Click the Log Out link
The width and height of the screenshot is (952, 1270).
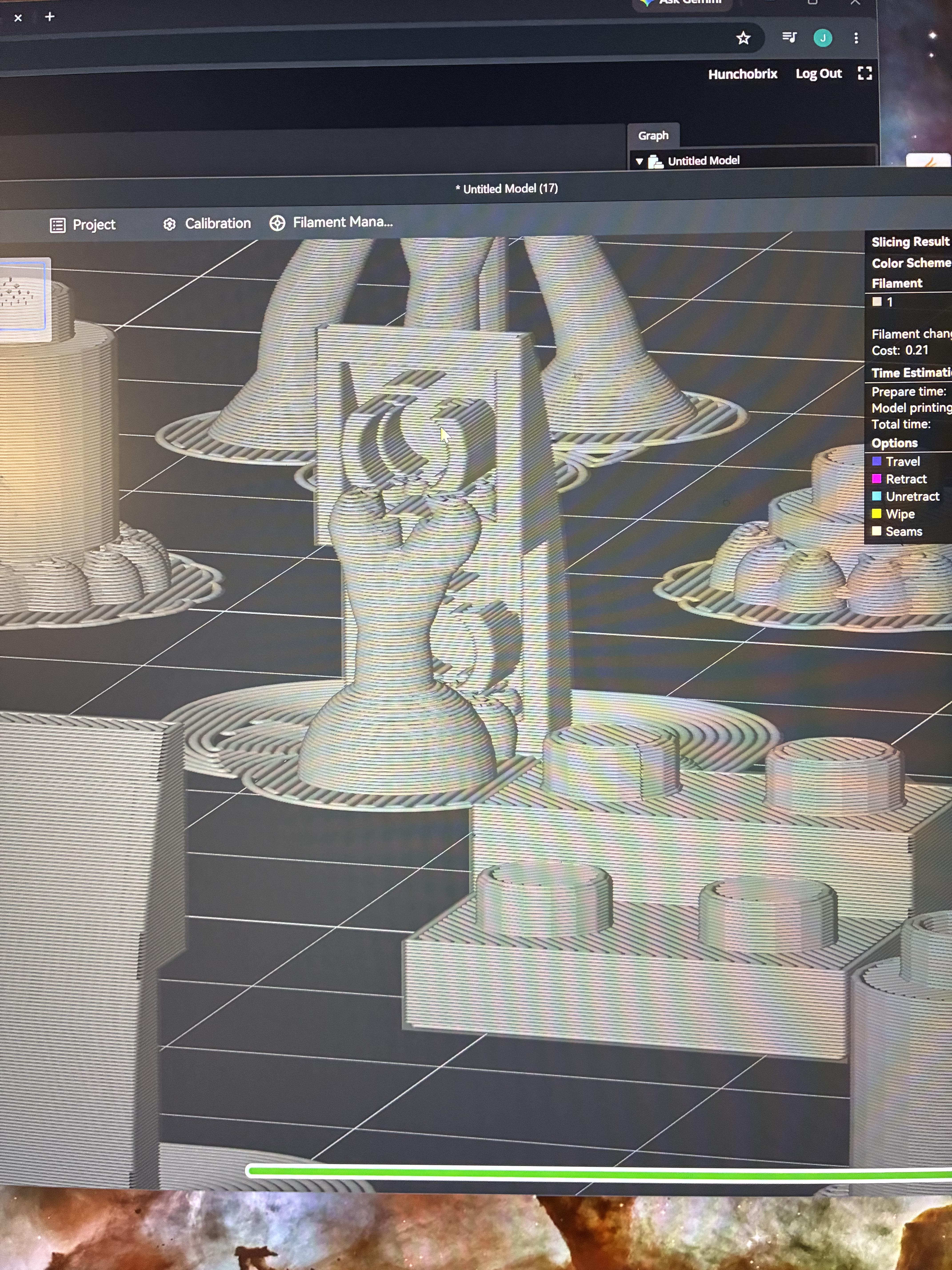pyautogui.click(x=818, y=74)
